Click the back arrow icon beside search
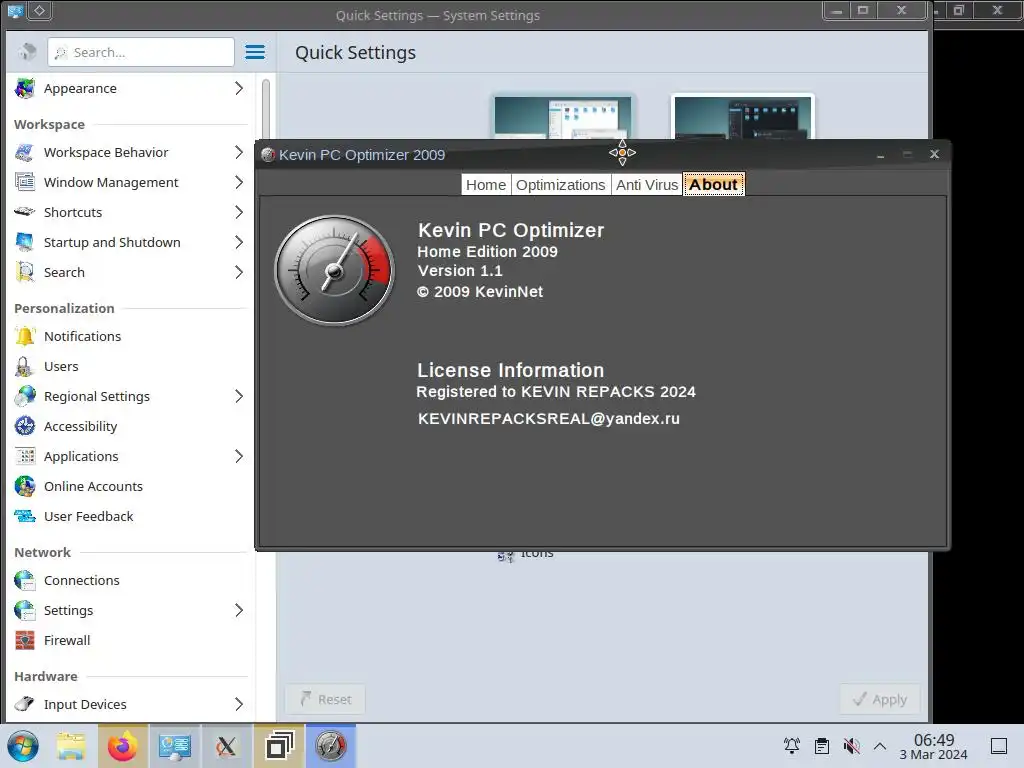1024x768 pixels. 27,52
